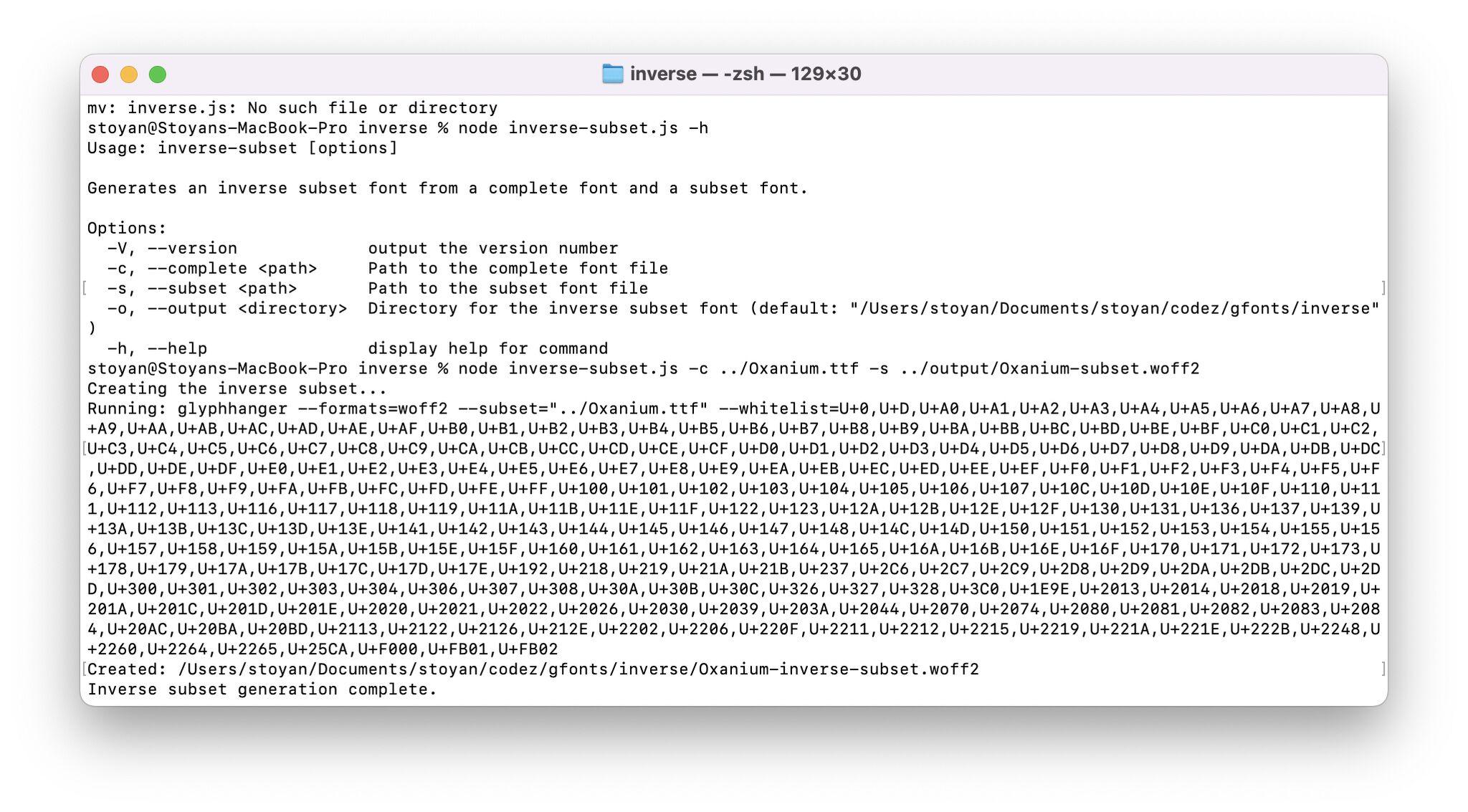Click the 'mv: inverse.js: No such file' error line
This screenshot has height=812, width=1468.
pyautogui.click(x=292, y=108)
